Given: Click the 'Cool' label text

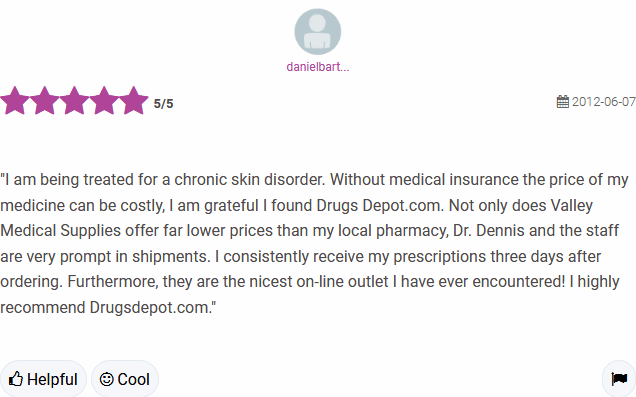Looking at the screenshot, I should (133, 380).
